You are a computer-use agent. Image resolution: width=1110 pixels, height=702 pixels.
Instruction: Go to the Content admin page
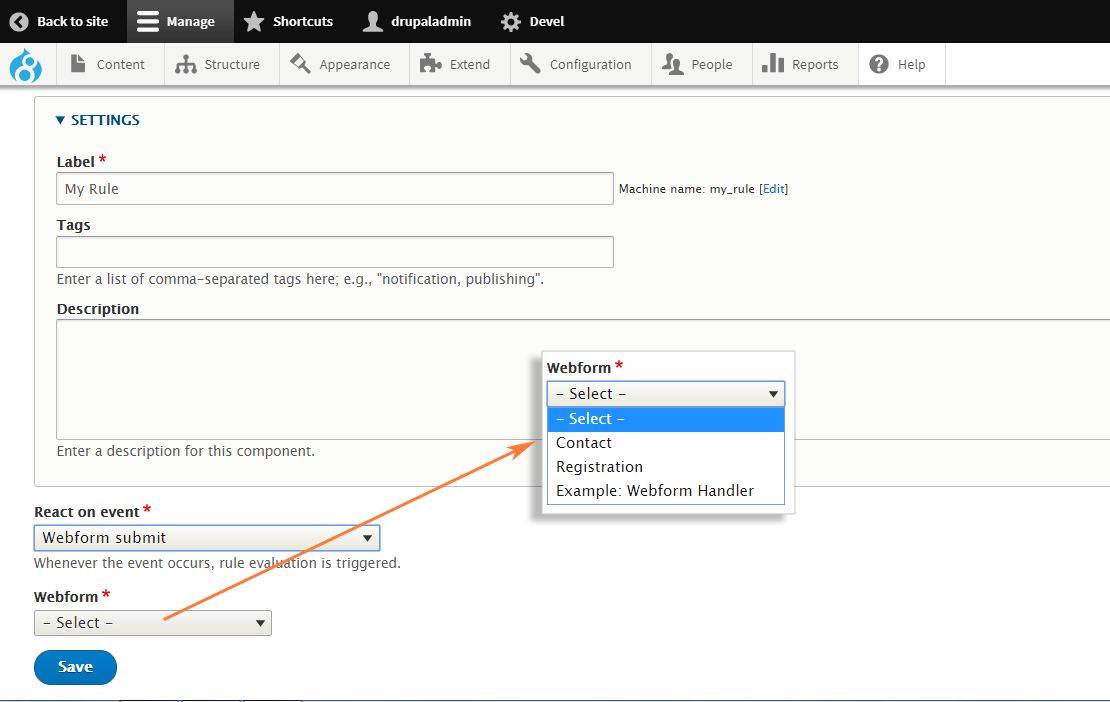(x=108, y=64)
